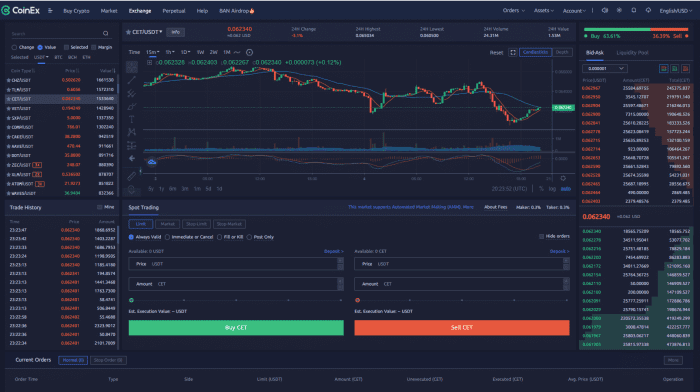
Task: Click Reset above the chart
Action: click(496, 53)
